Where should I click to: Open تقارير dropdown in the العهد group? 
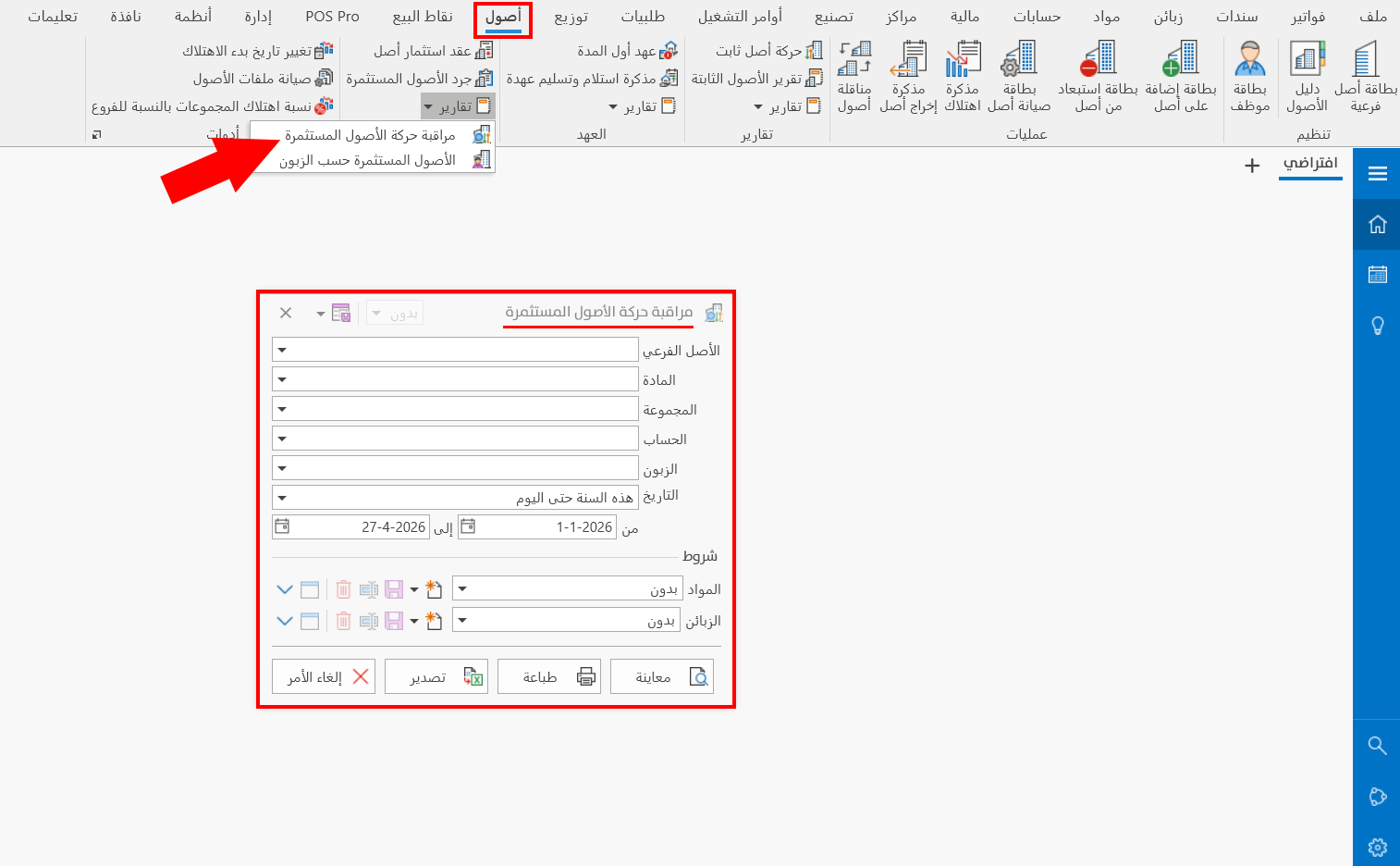coord(643,106)
